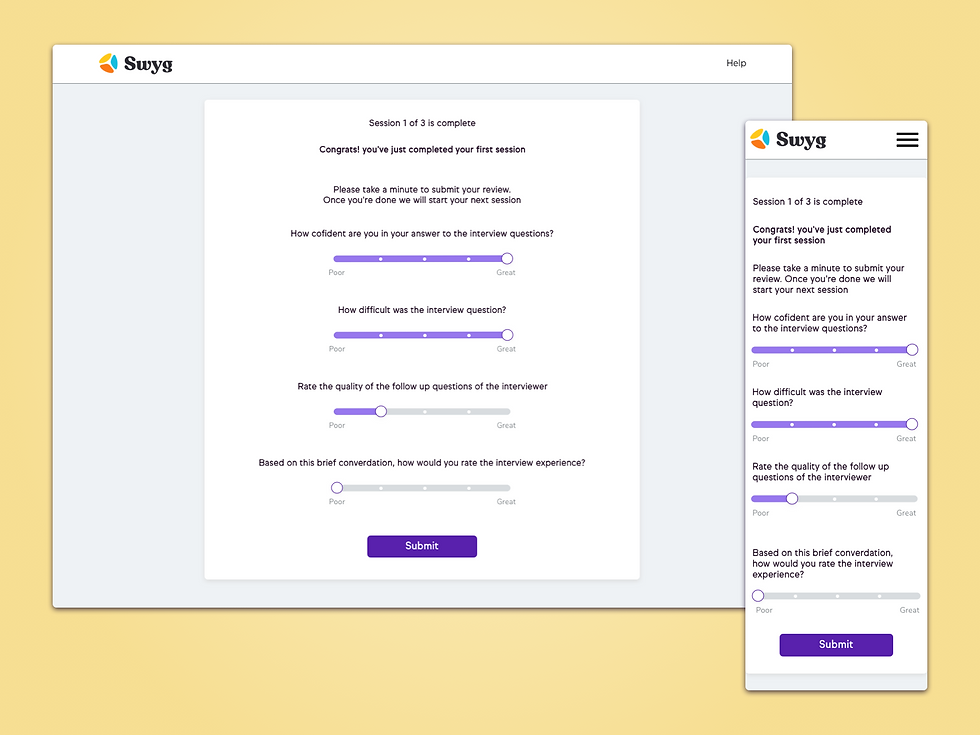
Task: Click mobile follow-up quality slider handle
Action: click(x=792, y=499)
